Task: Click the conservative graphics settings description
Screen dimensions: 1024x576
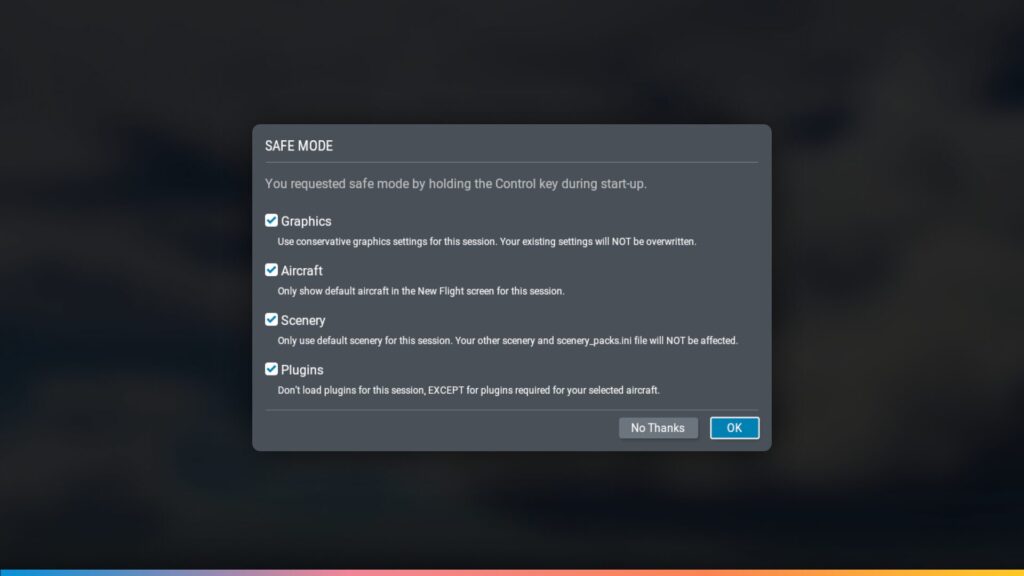Action: pyautogui.click(x=487, y=242)
